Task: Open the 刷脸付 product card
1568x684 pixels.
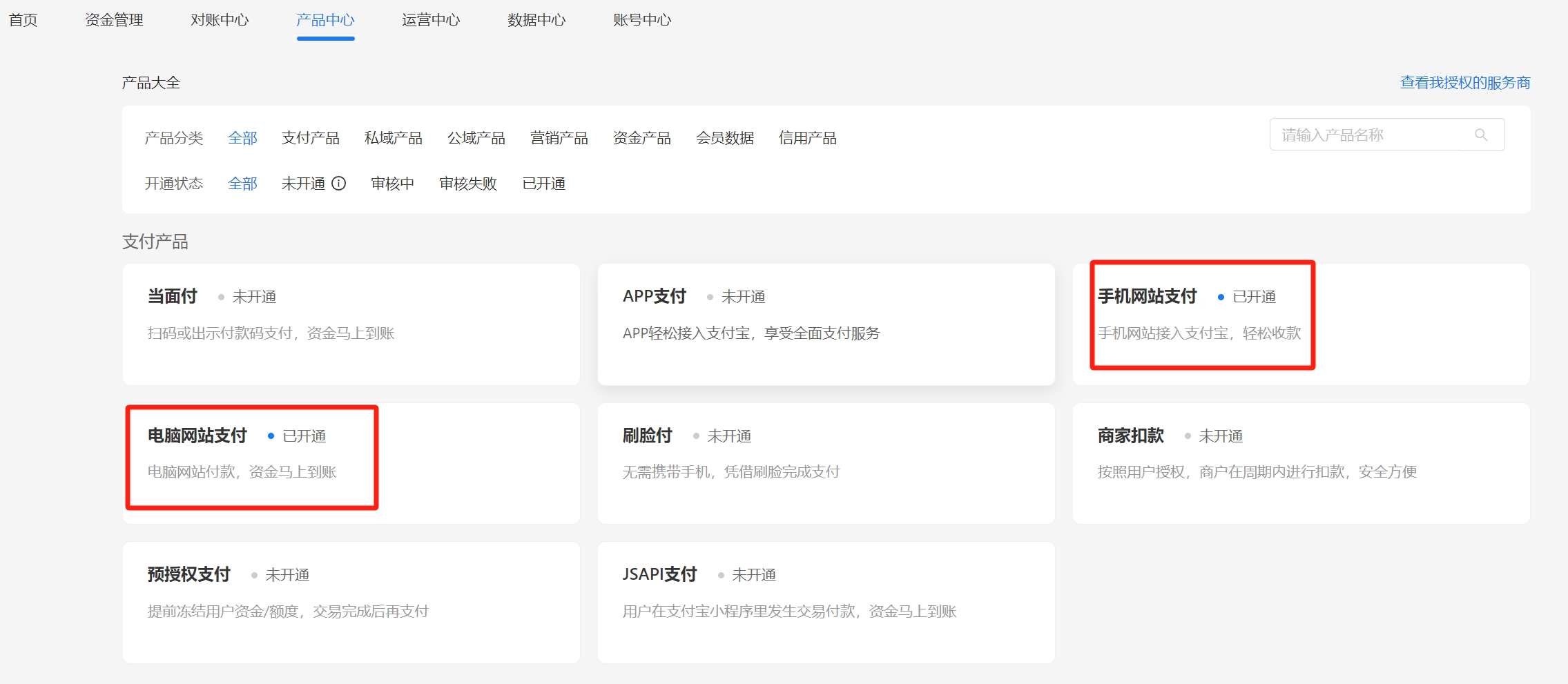Action: pos(826,463)
